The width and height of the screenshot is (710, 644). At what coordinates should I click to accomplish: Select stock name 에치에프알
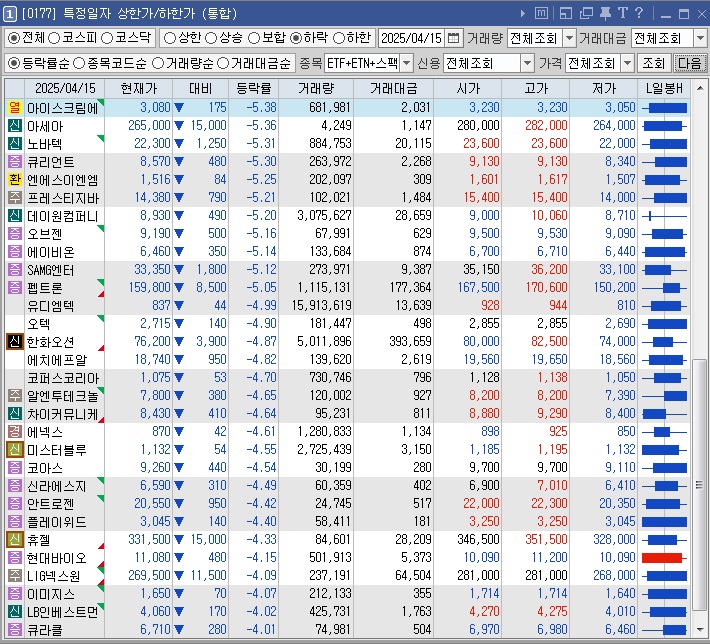tap(57, 360)
